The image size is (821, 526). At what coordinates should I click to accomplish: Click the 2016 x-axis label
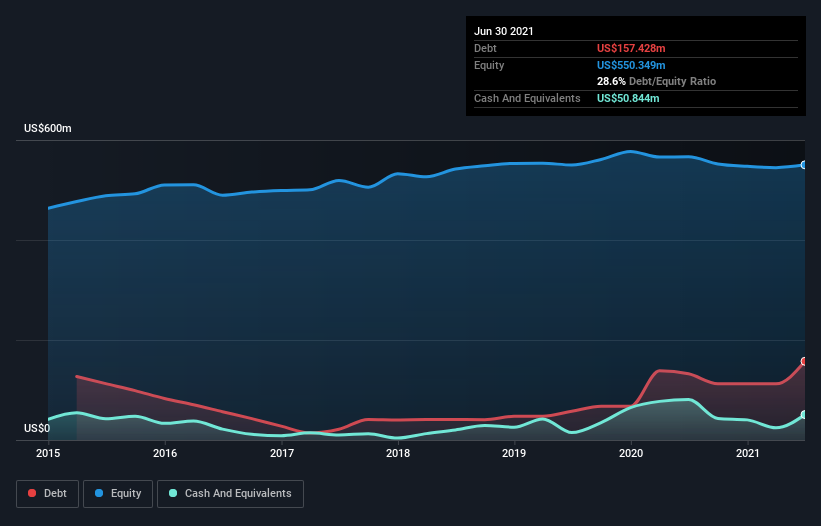165,453
